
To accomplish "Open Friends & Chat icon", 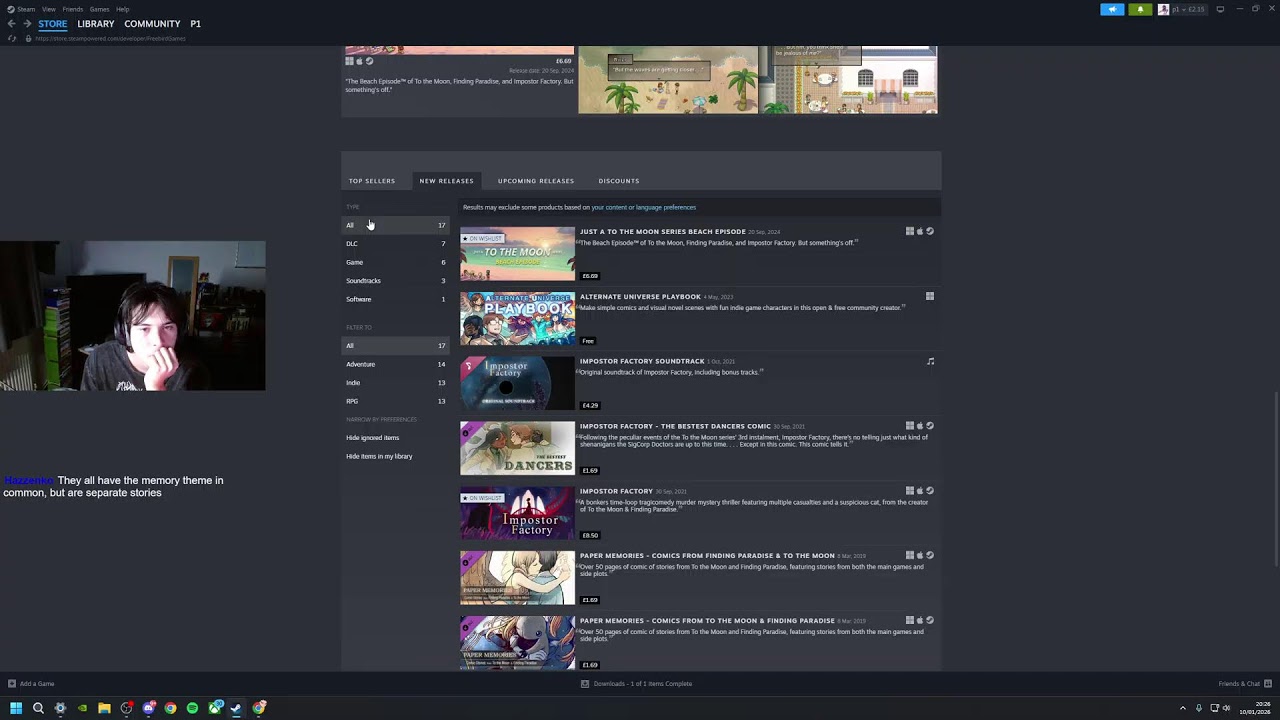I will [x=1266, y=684].
